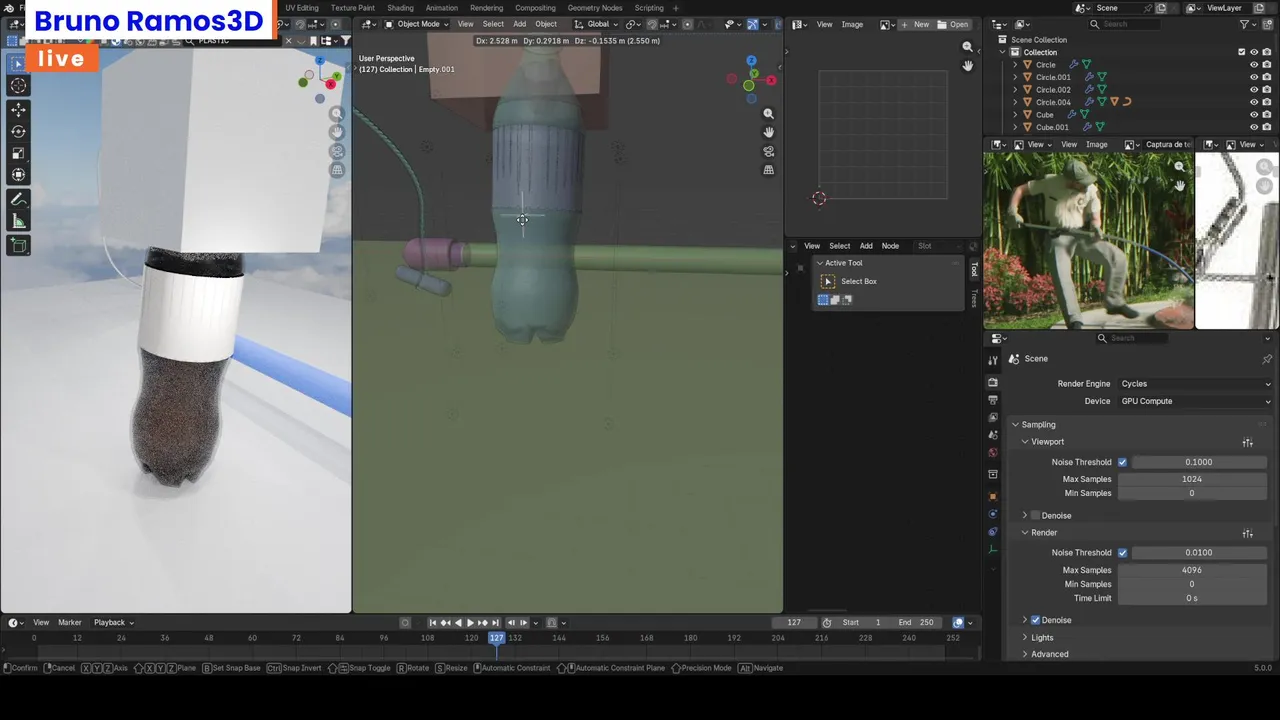Open the Compositing workspace tab
Image resolution: width=1280 pixels, height=720 pixels.
click(535, 8)
